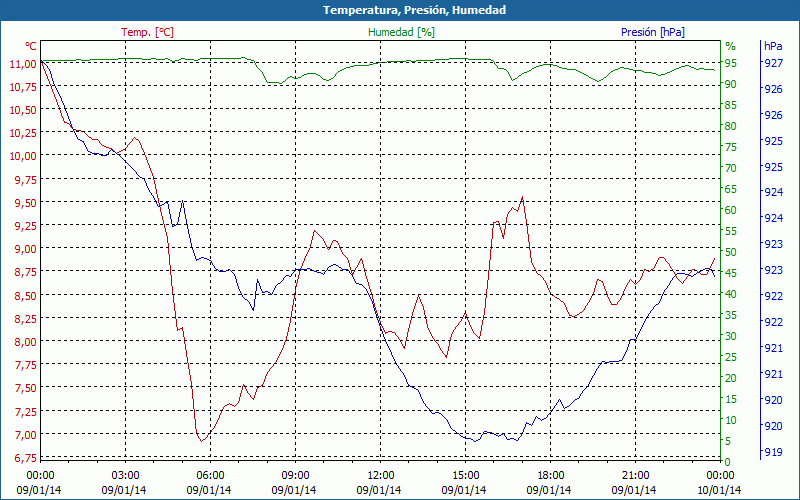Click the green '15' humidity axis value
Screen dimensions: 800x500
(x=731, y=399)
